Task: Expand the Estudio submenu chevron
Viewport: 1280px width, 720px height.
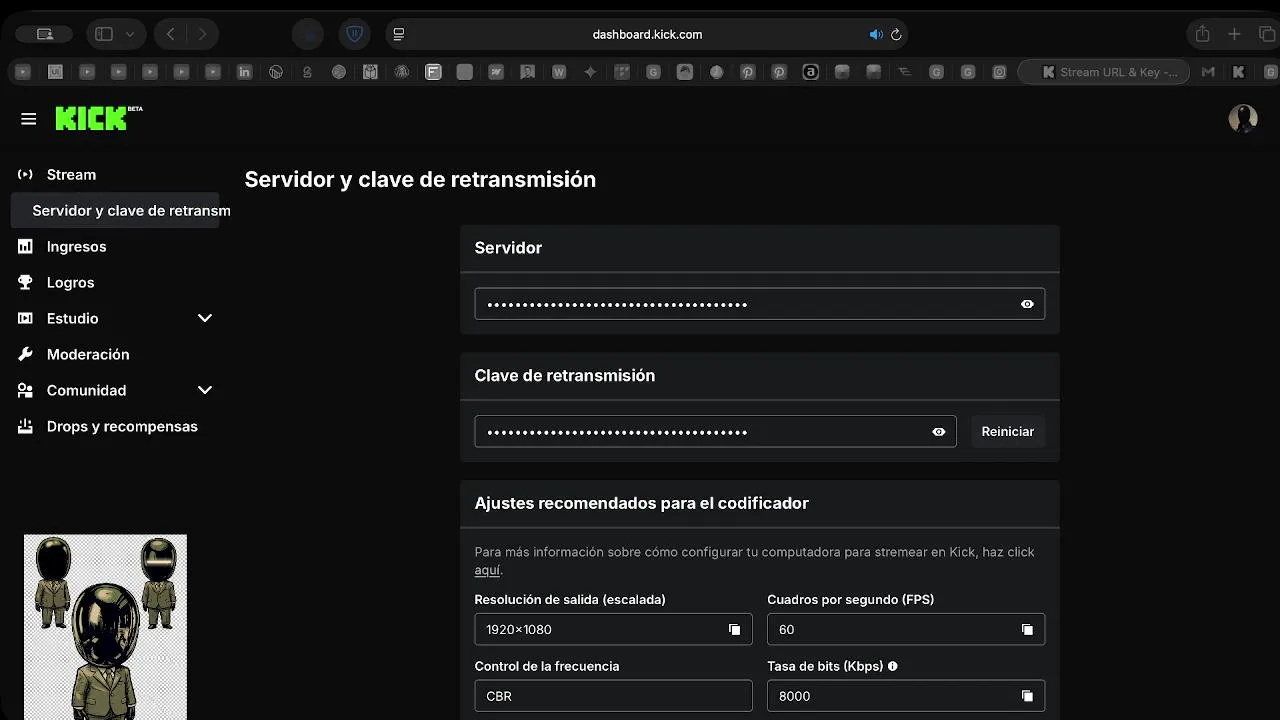Action: (205, 318)
